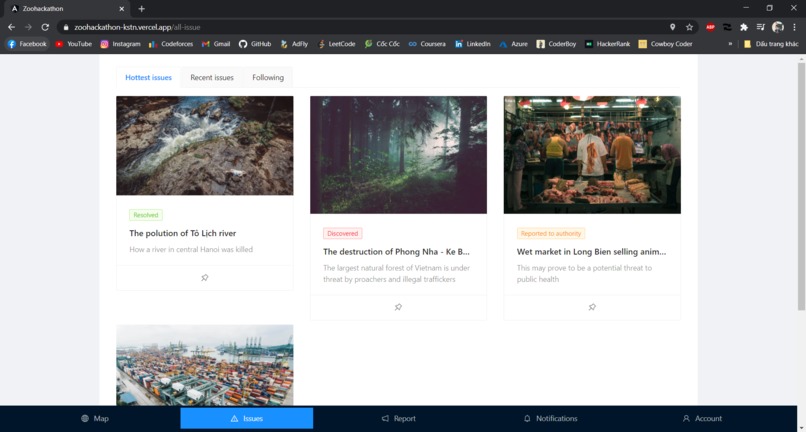Switch to the Following tab
The width and height of the screenshot is (806, 432).
(x=268, y=78)
